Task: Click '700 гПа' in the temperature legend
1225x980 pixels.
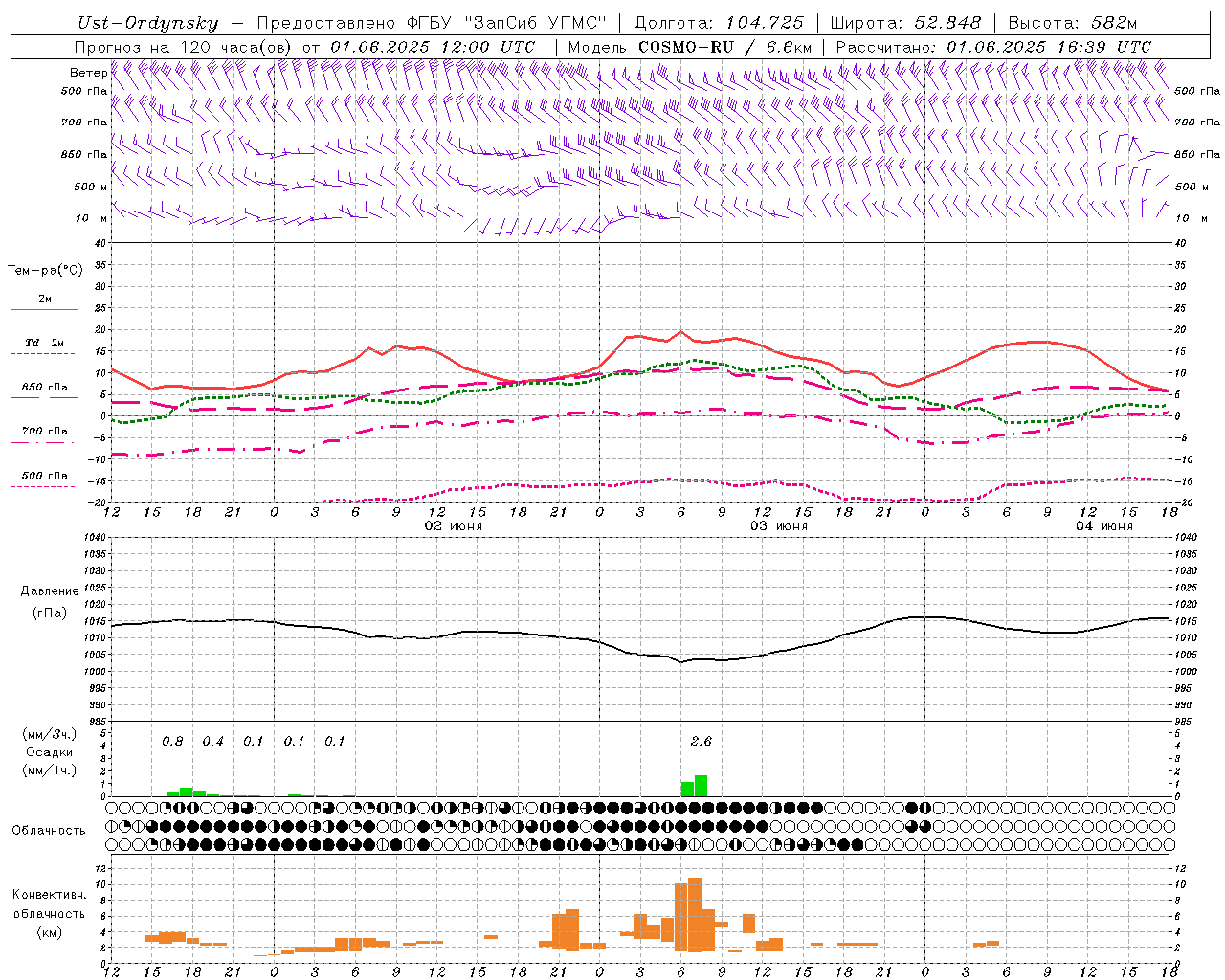Action: [x=45, y=432]
